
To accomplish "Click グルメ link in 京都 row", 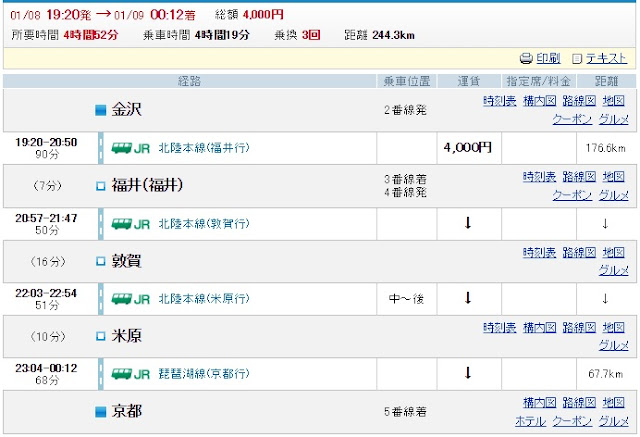I will coord(613,421).
